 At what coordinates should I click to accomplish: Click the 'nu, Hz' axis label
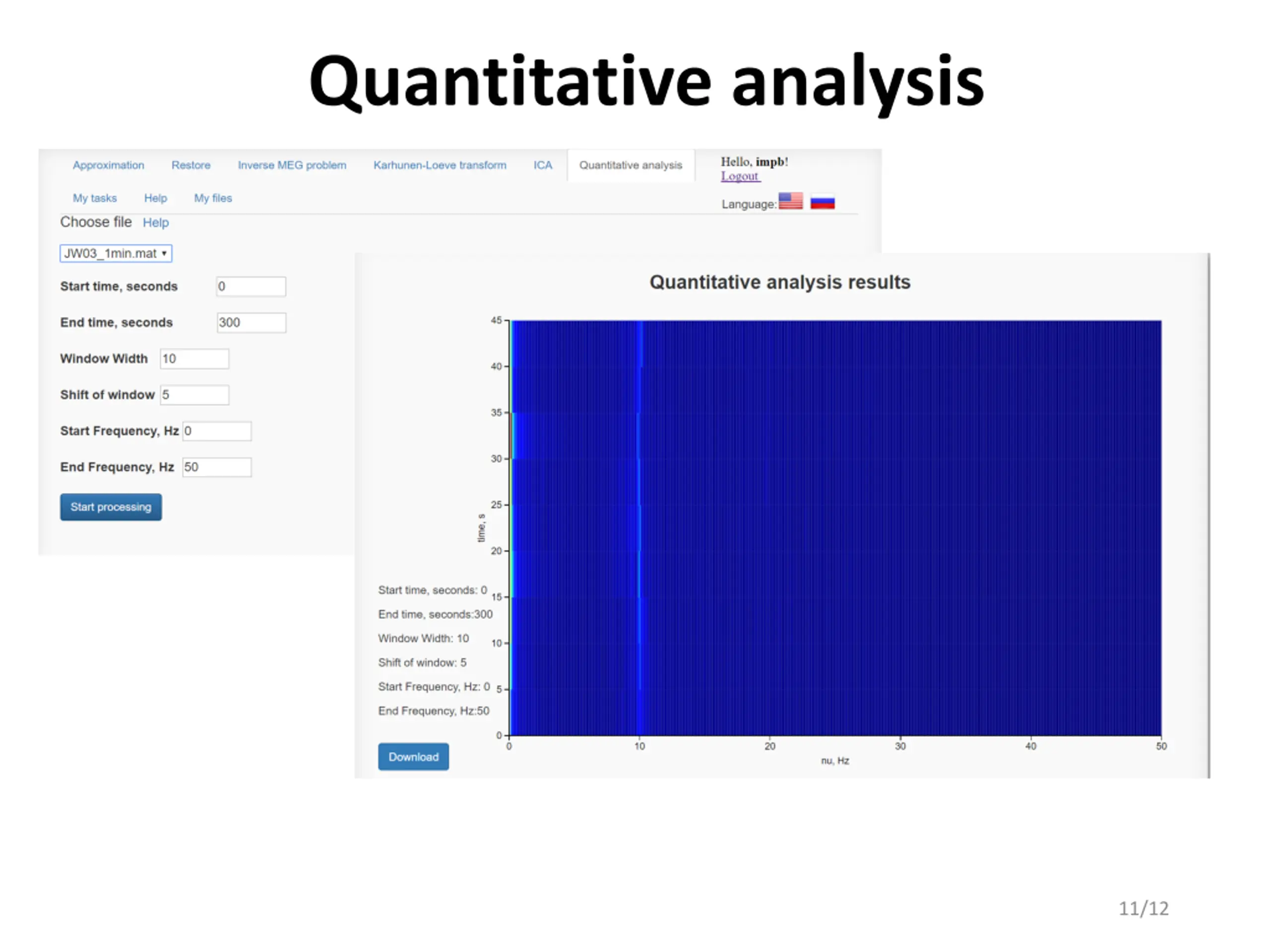click(835, 761)
